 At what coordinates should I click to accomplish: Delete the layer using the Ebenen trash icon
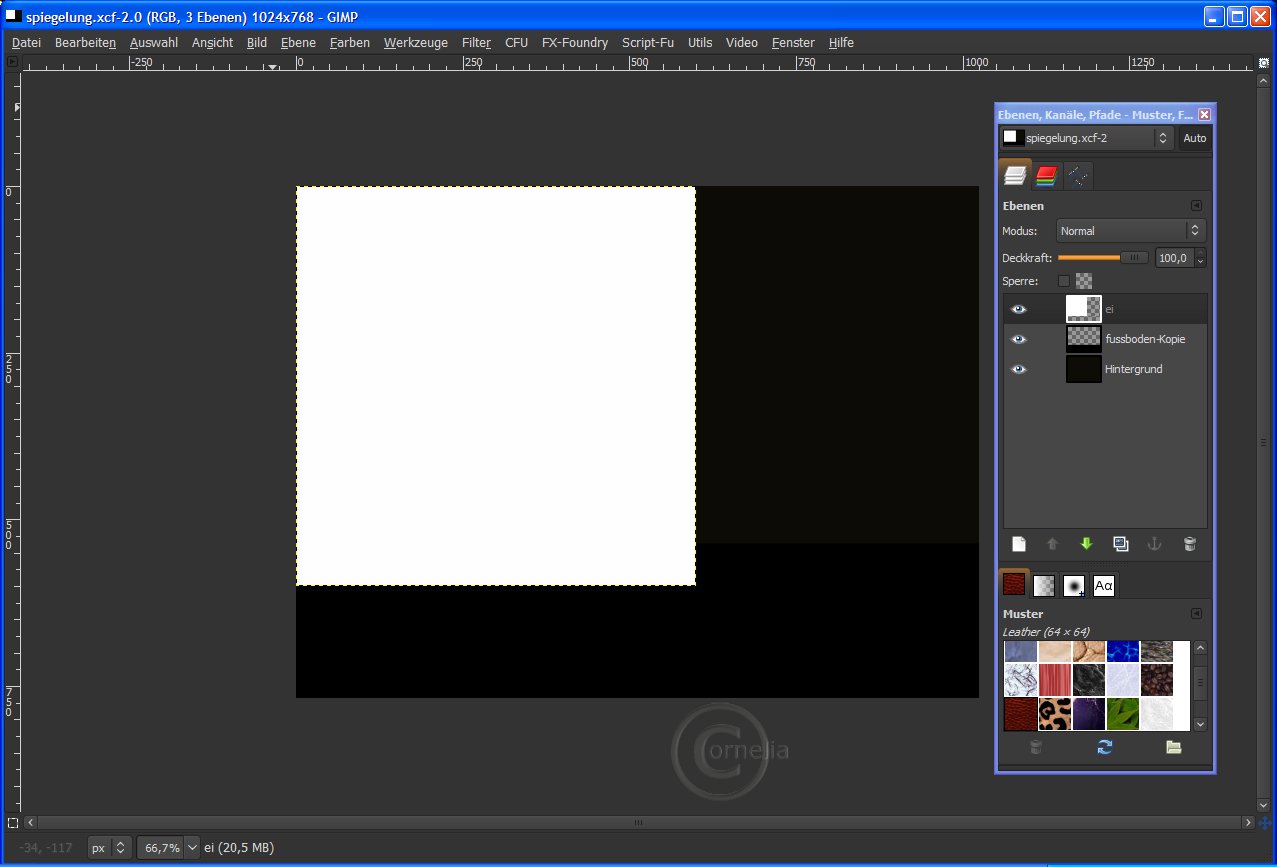point(1189,544)
